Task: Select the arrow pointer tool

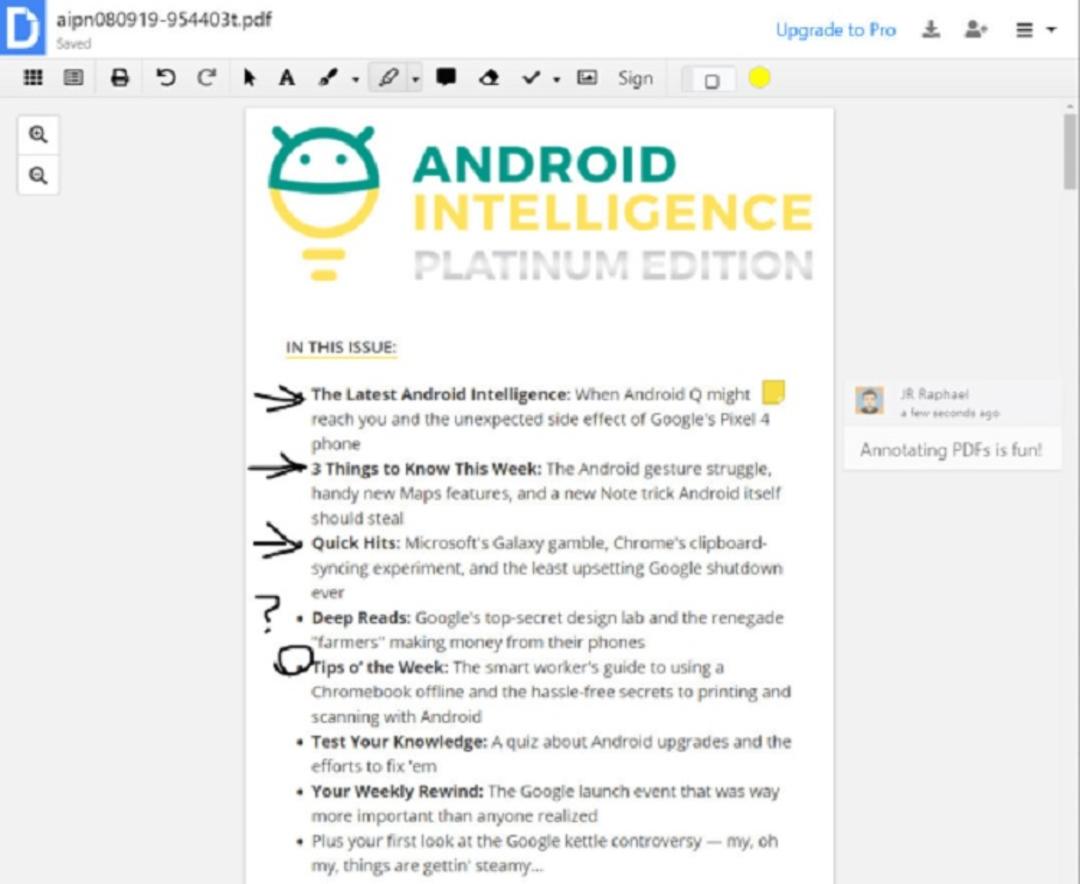Action: pos(249,77)
